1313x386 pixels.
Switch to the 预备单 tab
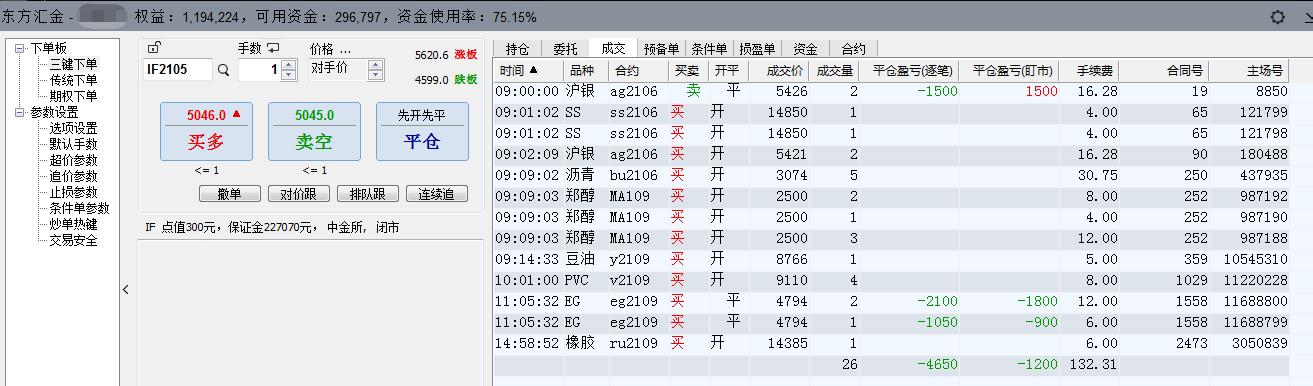661,48
